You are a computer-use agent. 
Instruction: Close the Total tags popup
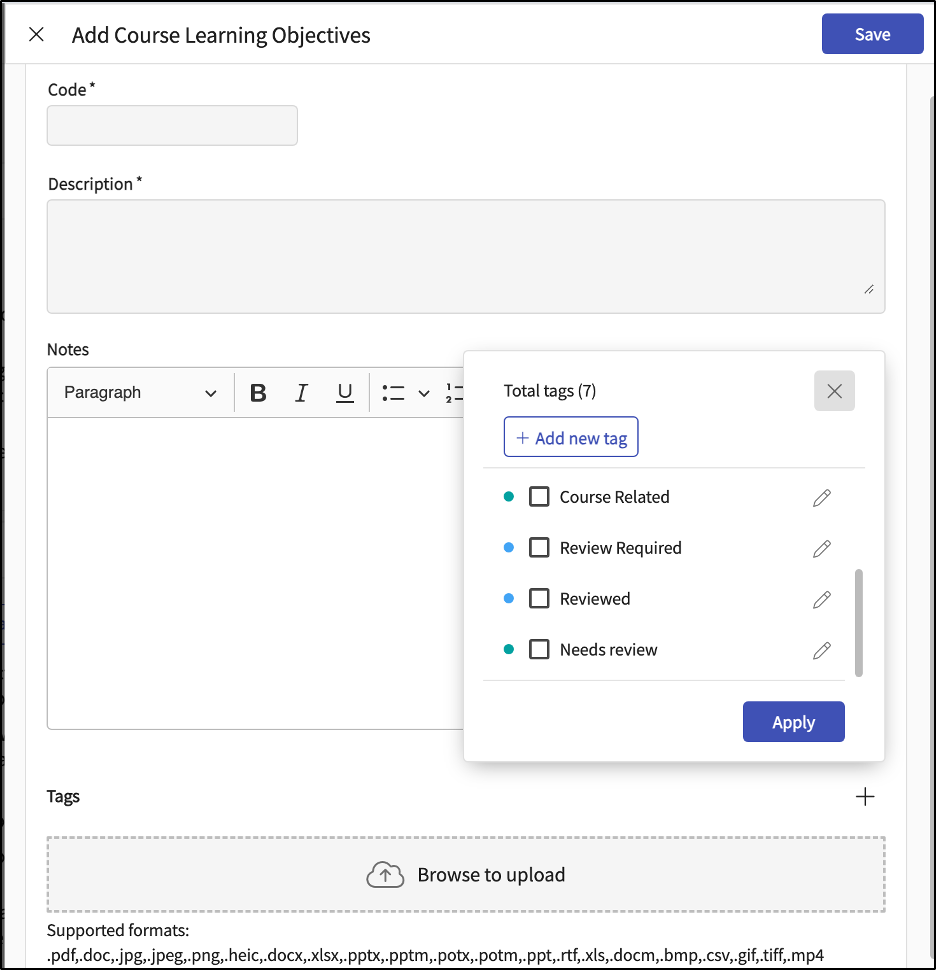click(834, 391)
